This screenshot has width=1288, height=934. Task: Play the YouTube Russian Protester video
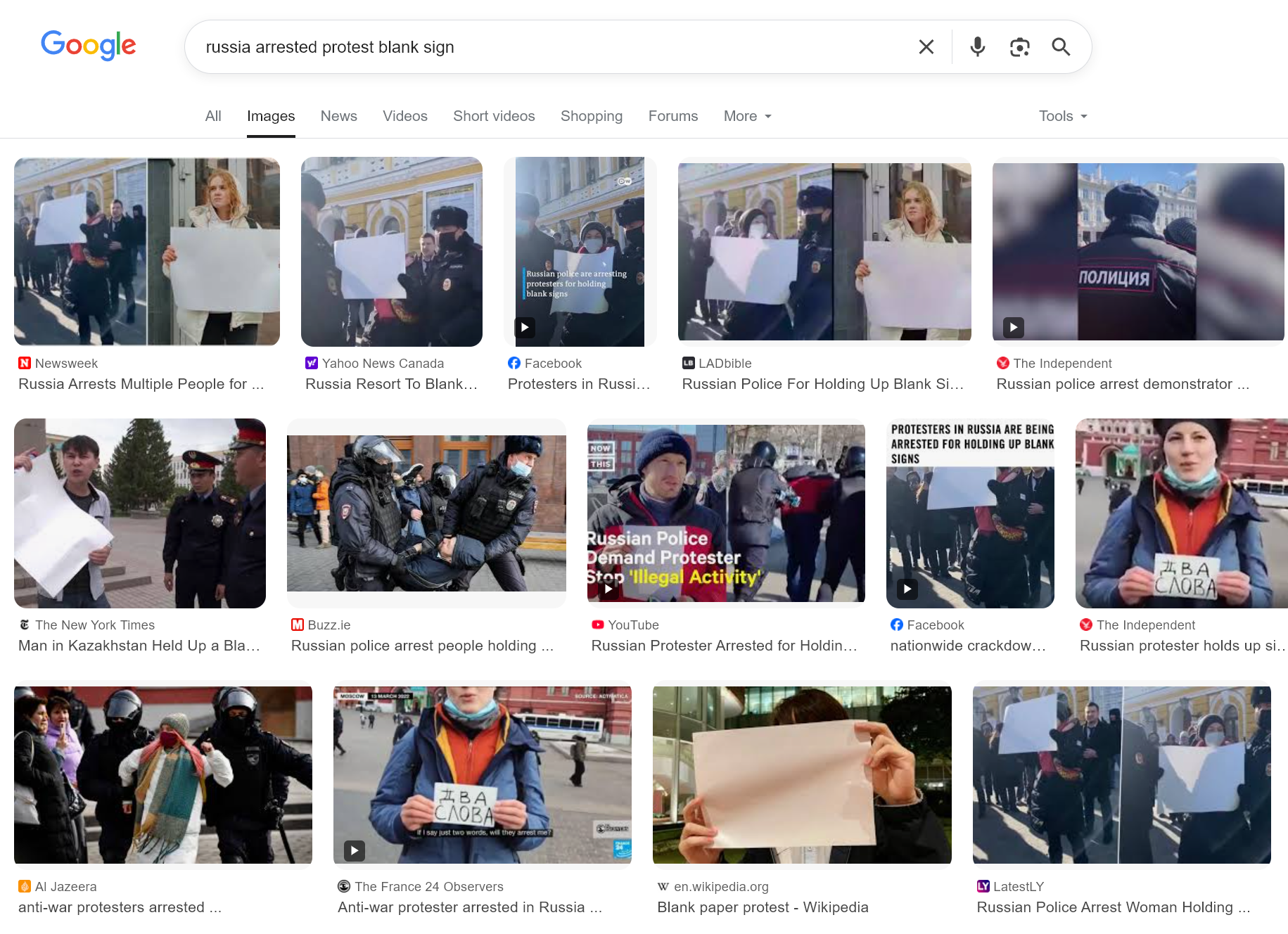click(726, 513)
